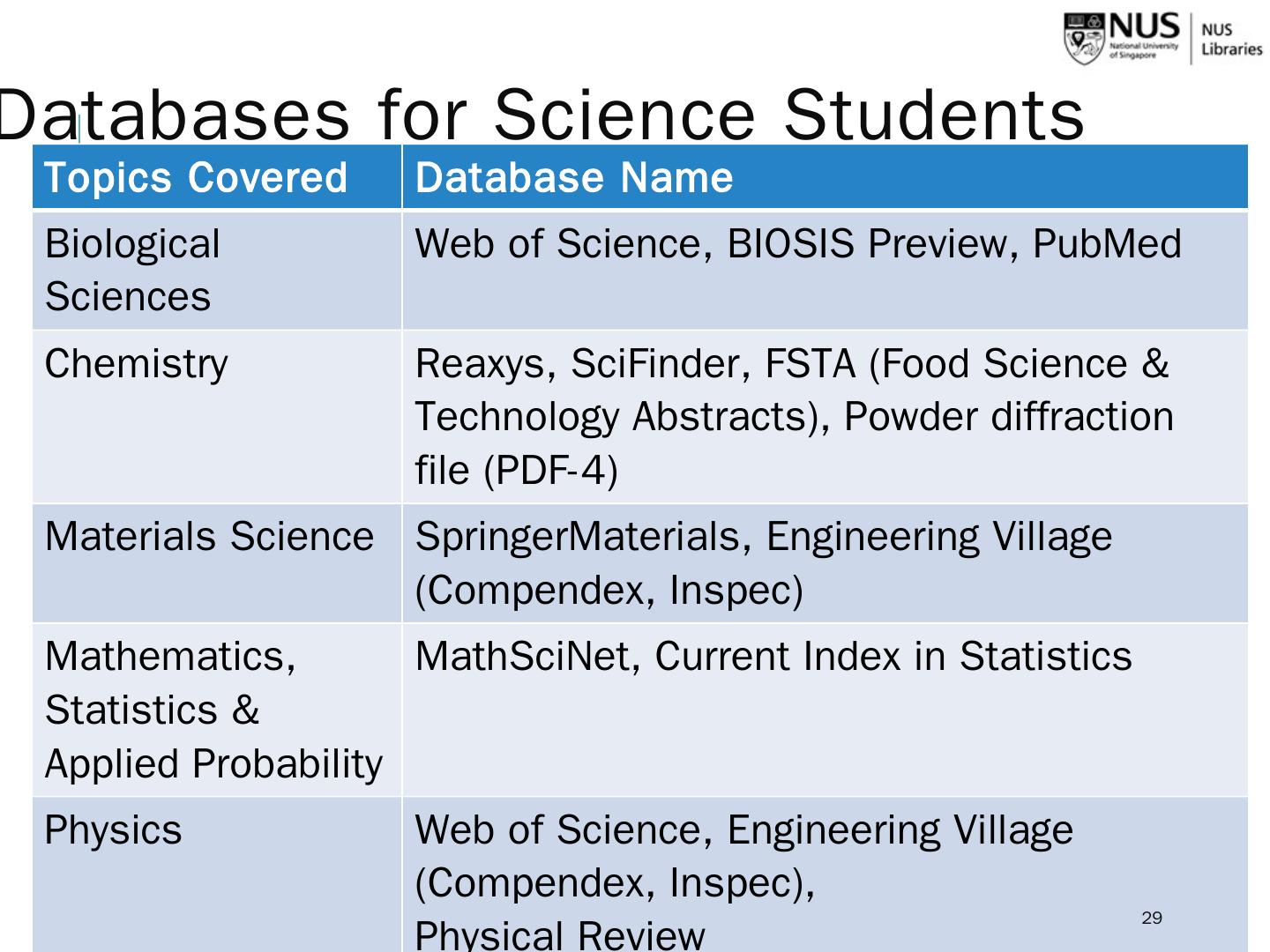Viewport: 1270px width, 952px height.
Task: Click slide page number 29
Action: click(1152, 919)
